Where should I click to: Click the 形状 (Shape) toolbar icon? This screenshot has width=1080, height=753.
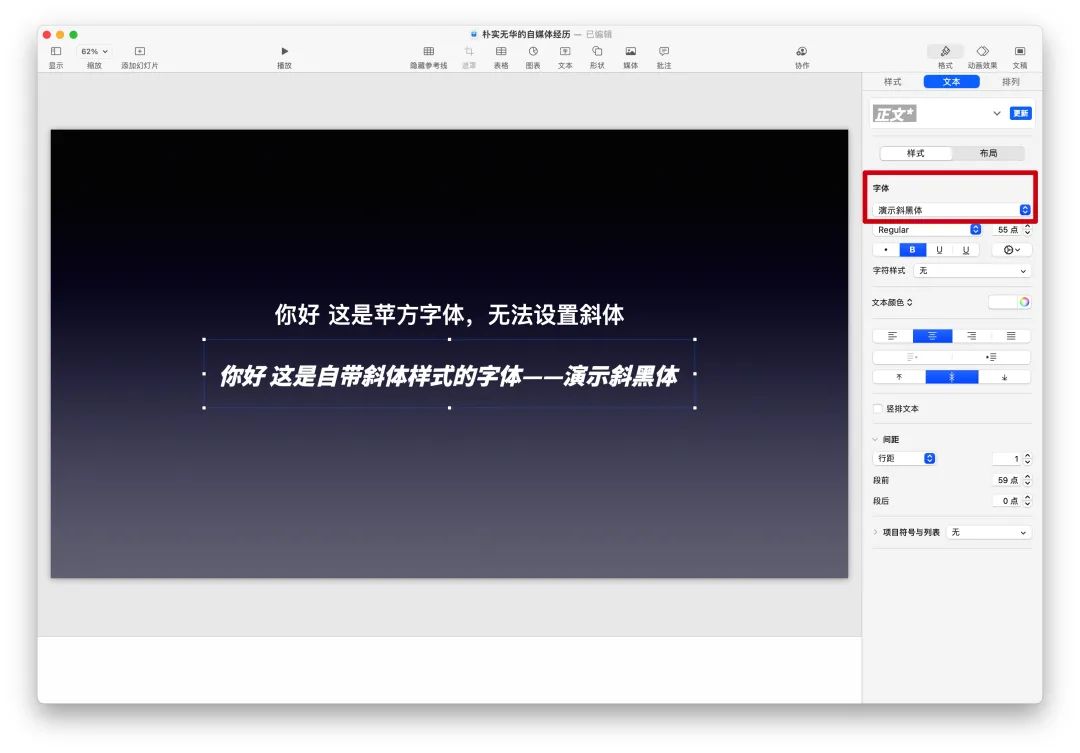tap(597, 52)
